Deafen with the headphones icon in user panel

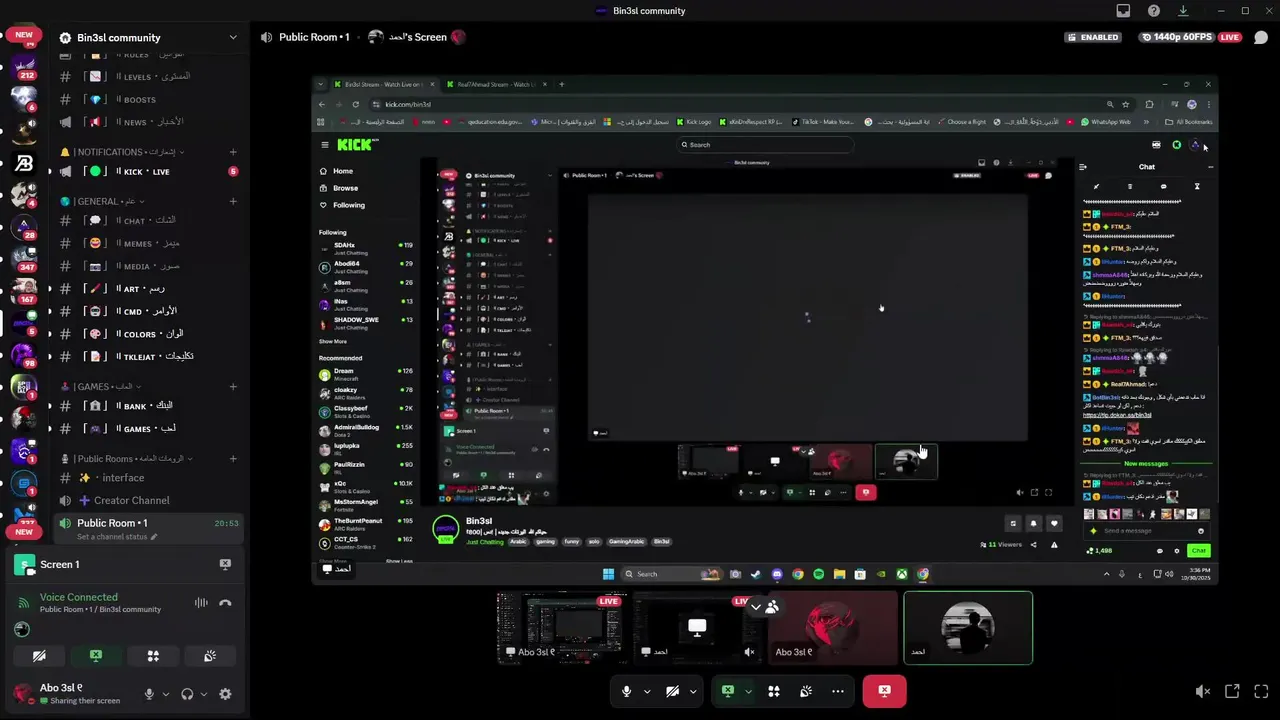[x=187, y=694]
